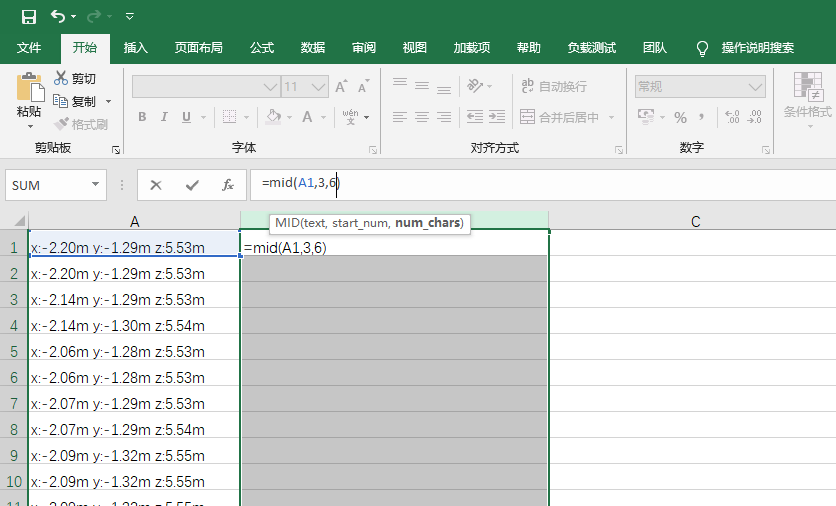The height and width of the screenshot is (506, 836).
Task: Open the 复制 dropdown arrow
Action: click(108, 101)
